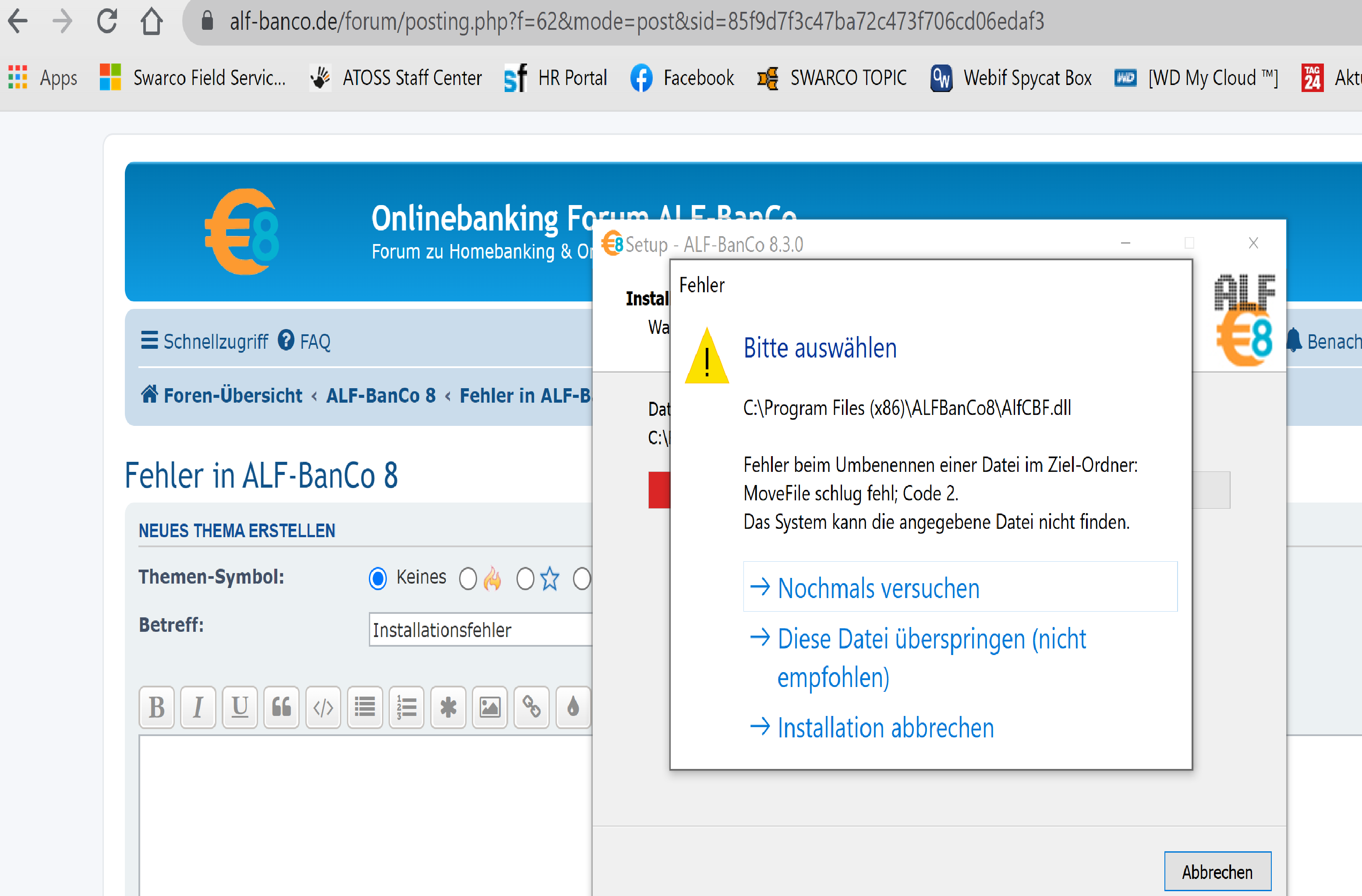This screenshot has width=1362, height=896.
Task: Click the Setup window title icon
Action: point(612,244)
